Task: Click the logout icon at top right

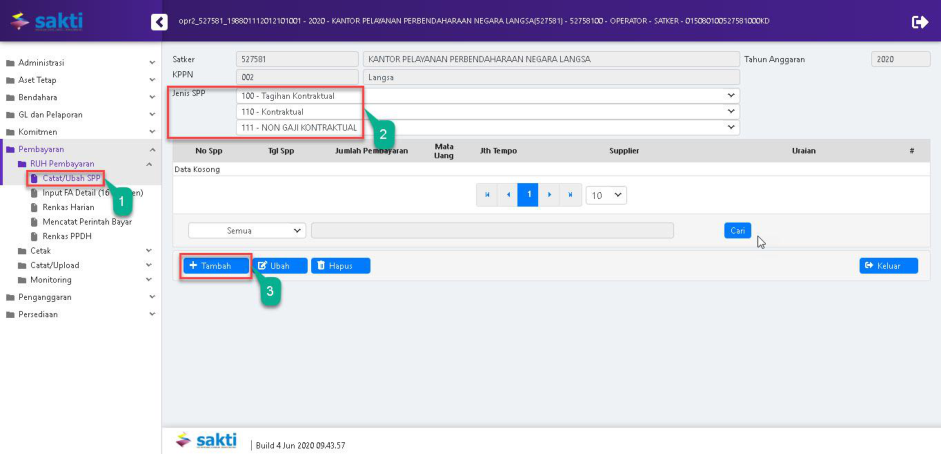Action: [x=919, y=22]
